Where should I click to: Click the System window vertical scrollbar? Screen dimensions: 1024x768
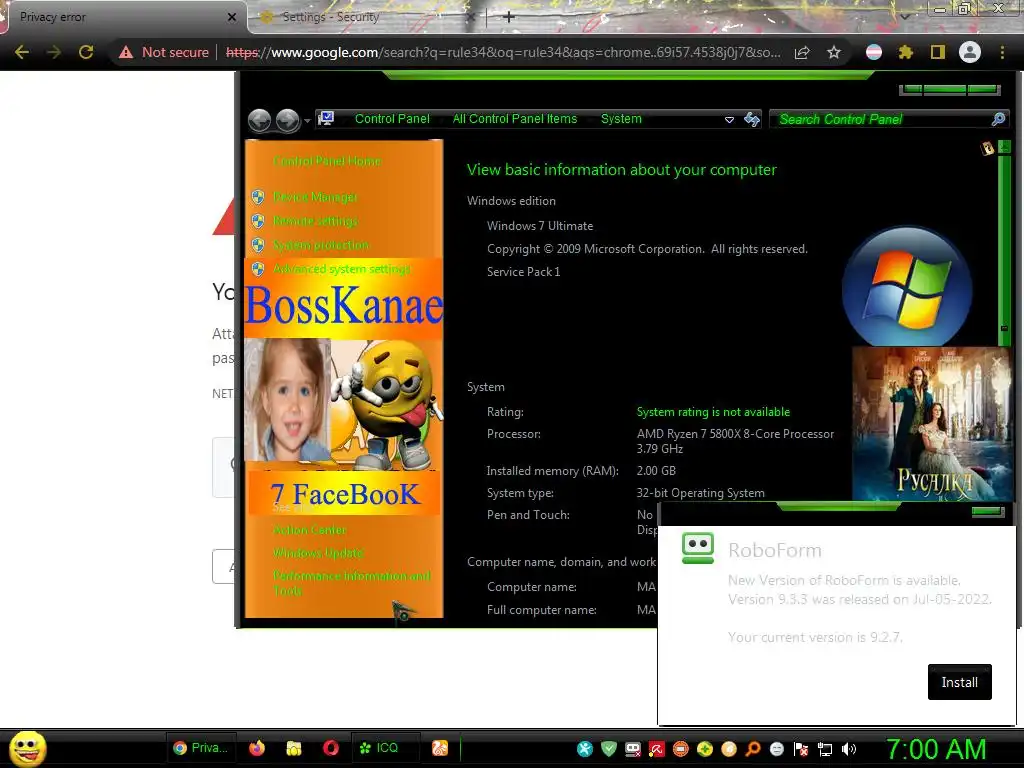coord(1004,242)
